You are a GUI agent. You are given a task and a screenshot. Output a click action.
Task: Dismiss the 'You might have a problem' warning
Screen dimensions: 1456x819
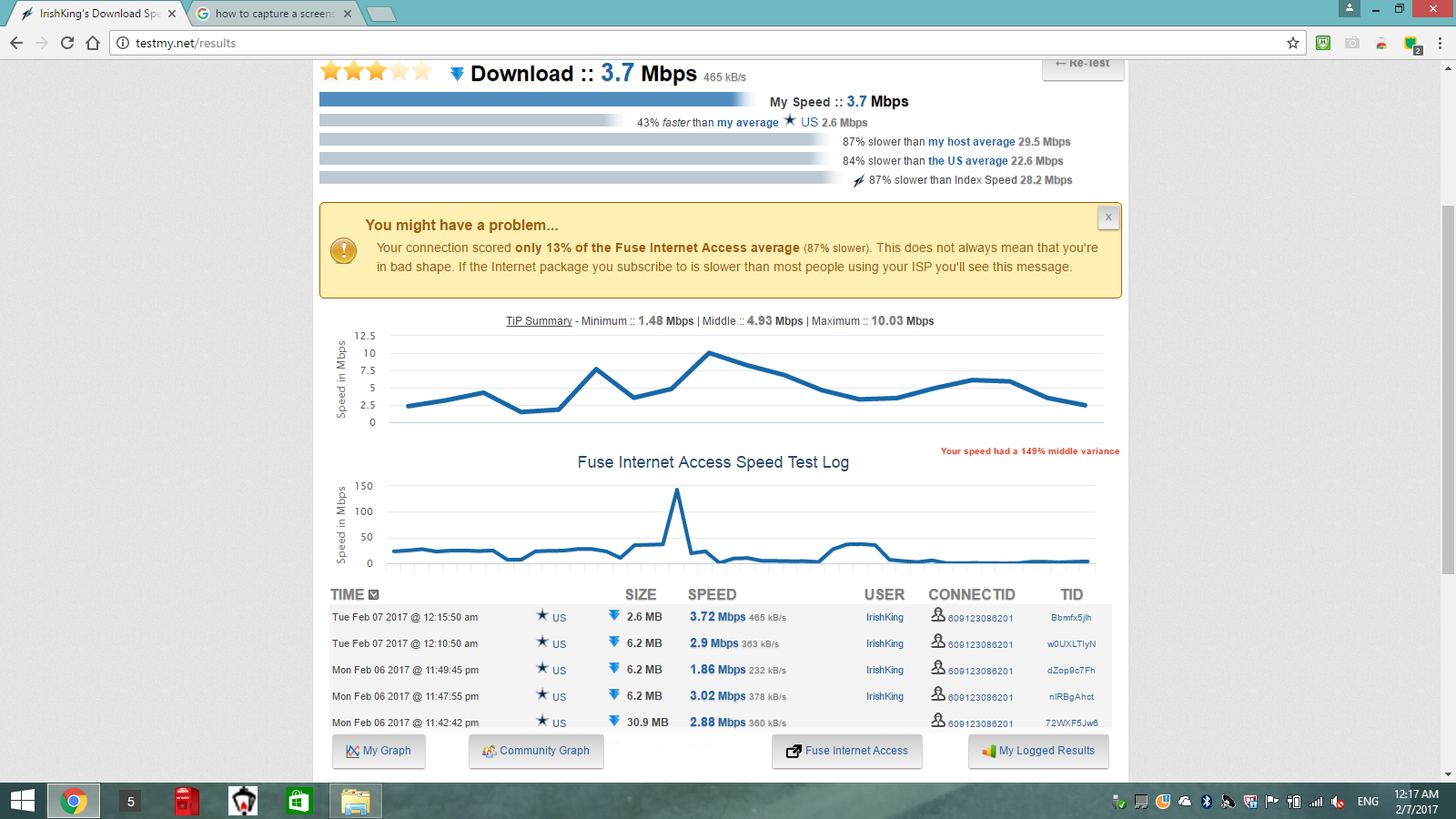(x=1108, y=217)
